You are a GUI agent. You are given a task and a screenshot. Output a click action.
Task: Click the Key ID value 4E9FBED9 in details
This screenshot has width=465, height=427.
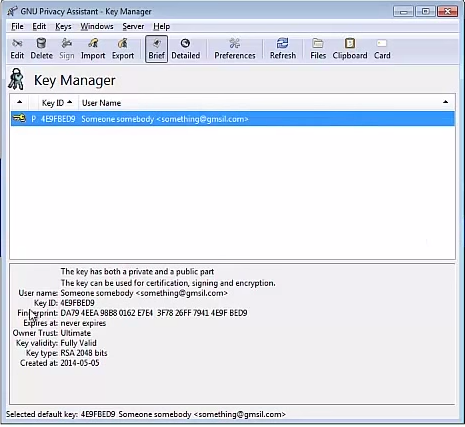tap(77, 303)
